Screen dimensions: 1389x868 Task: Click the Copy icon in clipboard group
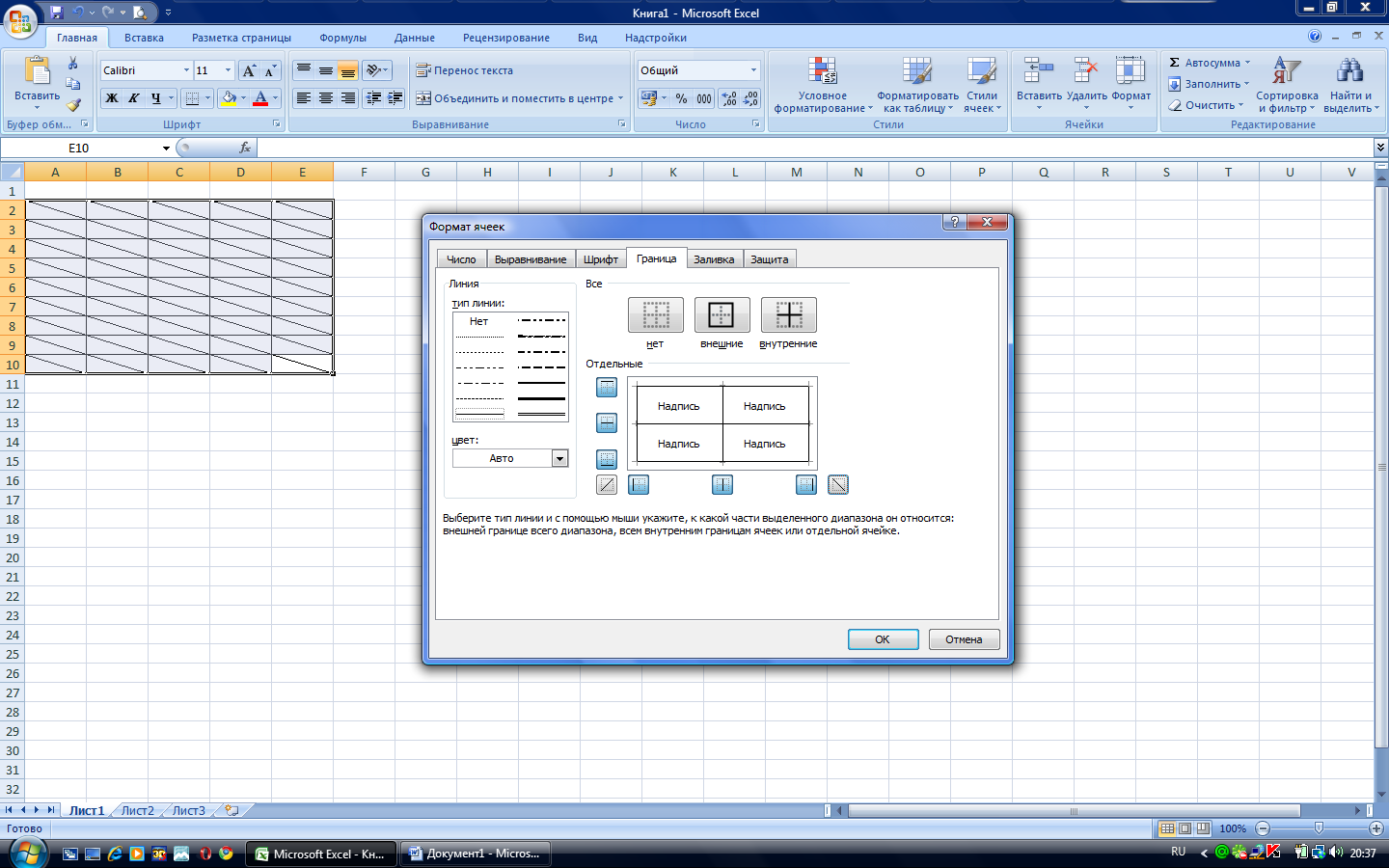[x=73, y=84]
